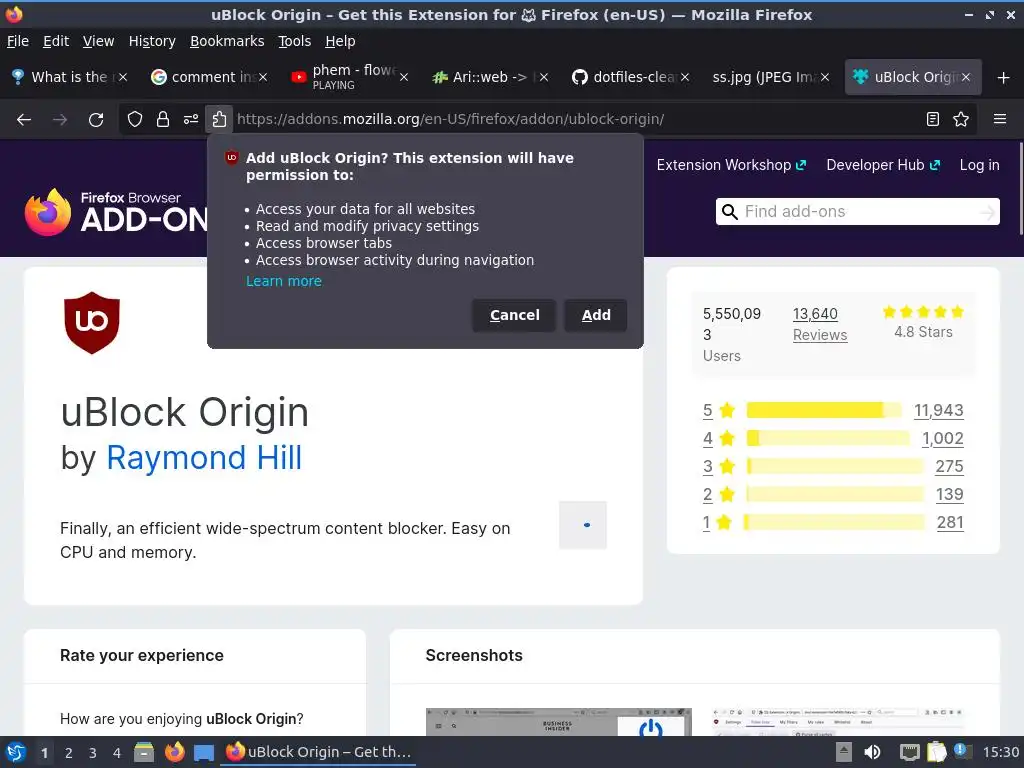The image size is (1024, 768).
Task: Click the address bar URL
Action: click(x=450, y=120)
